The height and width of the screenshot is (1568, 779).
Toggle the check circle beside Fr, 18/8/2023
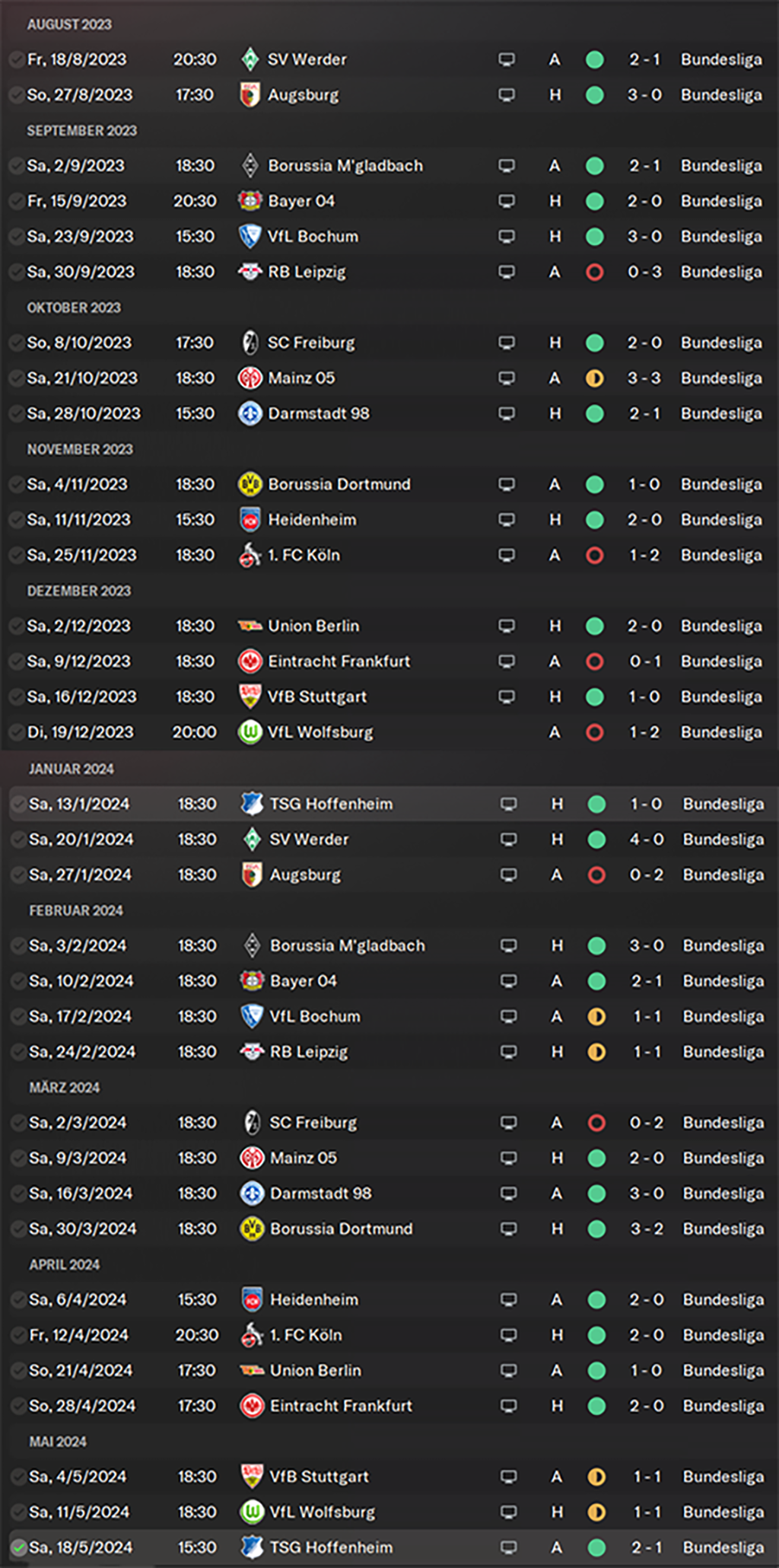pos(16,59)
